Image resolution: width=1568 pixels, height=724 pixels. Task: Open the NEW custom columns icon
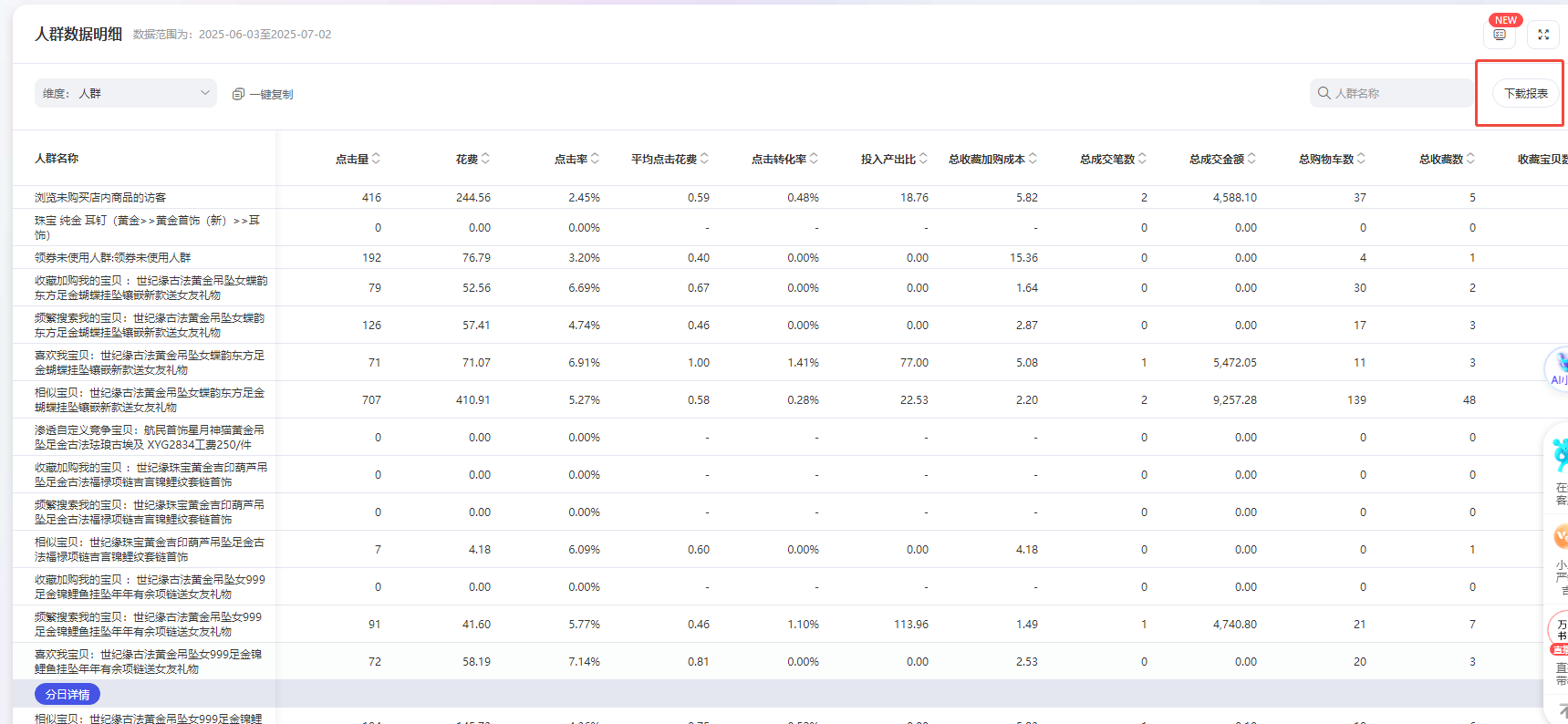tap(1499, 35)
